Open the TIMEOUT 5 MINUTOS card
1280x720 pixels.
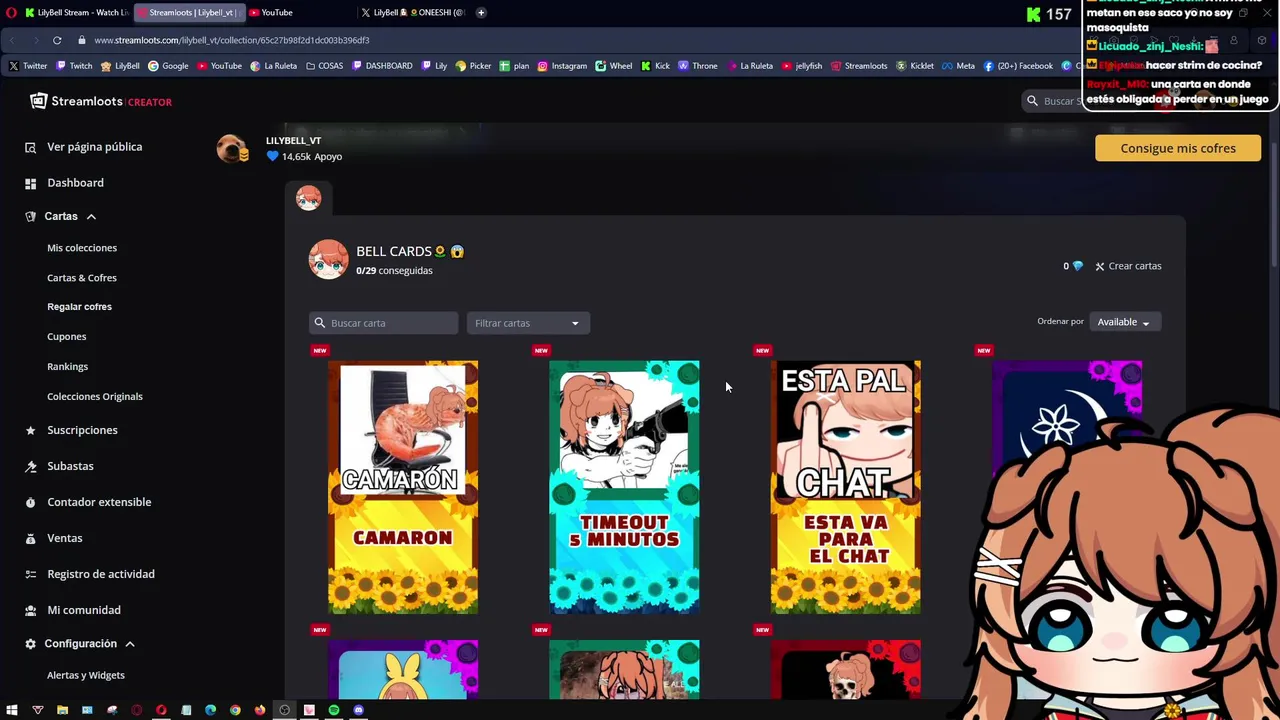624,487
